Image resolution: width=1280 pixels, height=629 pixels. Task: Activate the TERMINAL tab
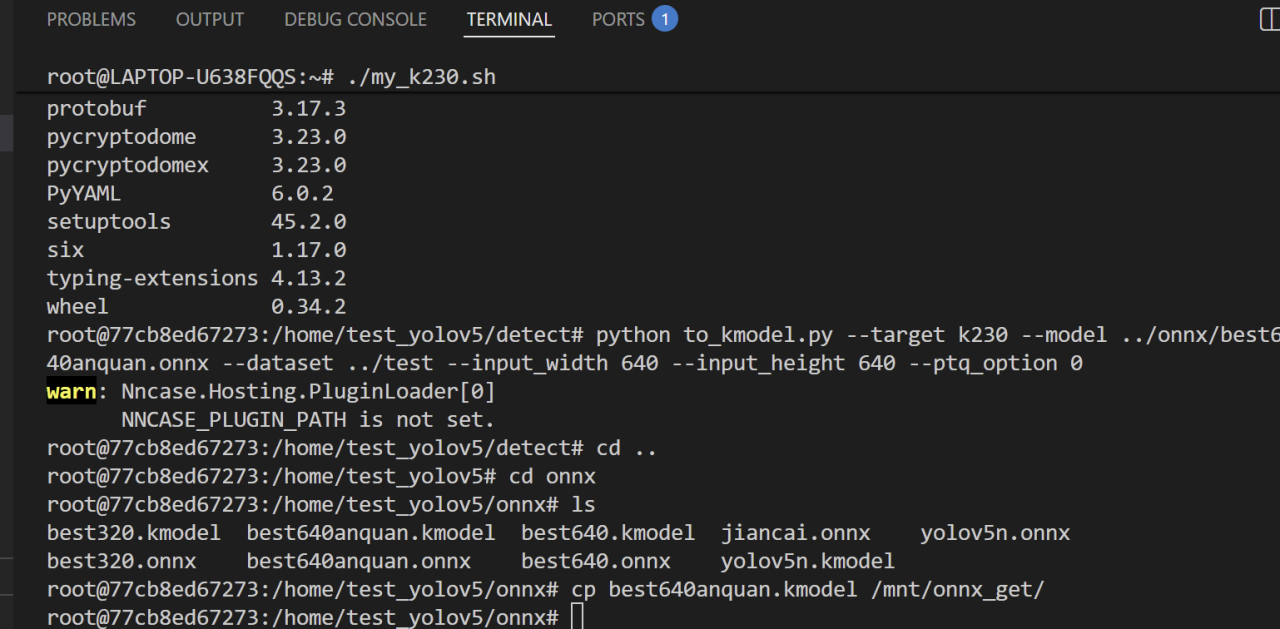coord(509,19)
